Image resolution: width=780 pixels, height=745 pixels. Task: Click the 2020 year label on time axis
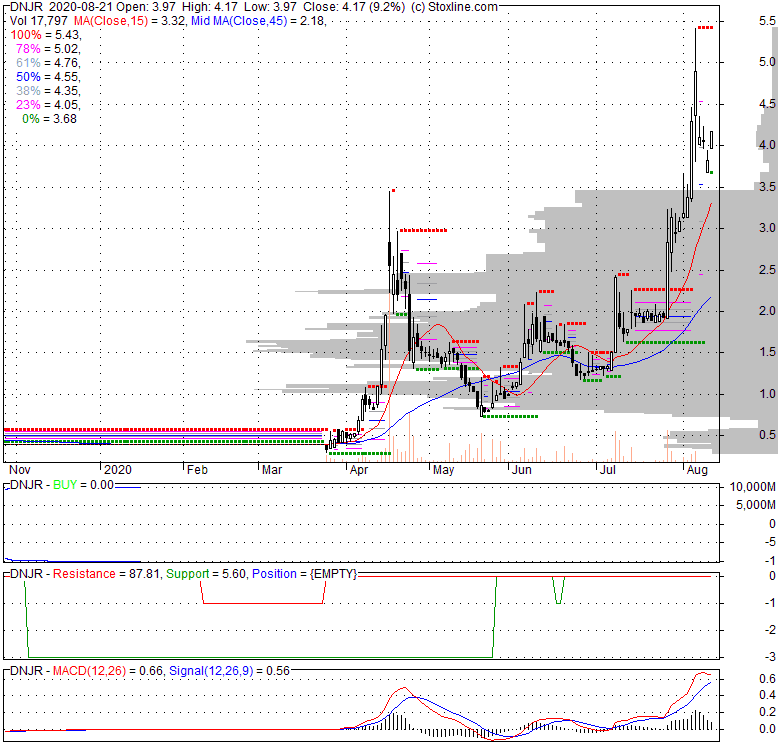(x=118, y=470)
